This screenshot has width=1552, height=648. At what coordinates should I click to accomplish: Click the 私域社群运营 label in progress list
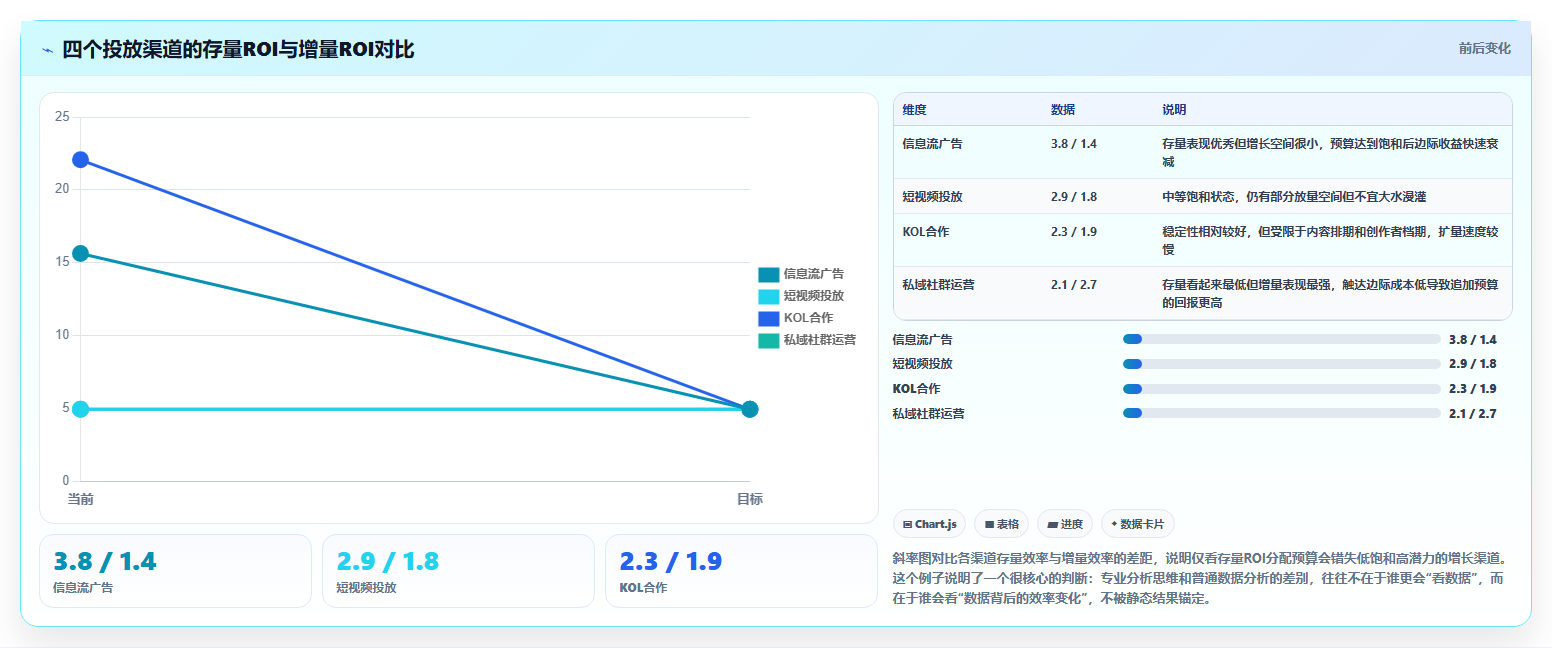pyautogui.click(x=928, y=413)
